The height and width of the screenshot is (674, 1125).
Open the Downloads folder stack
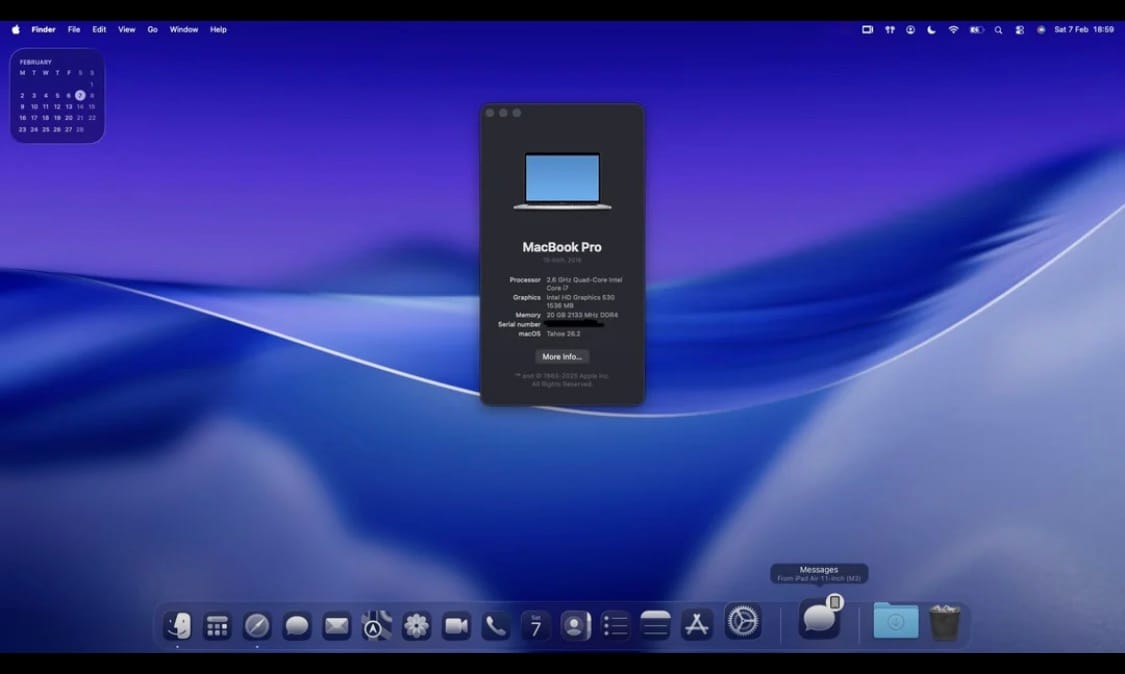point(895,621)
